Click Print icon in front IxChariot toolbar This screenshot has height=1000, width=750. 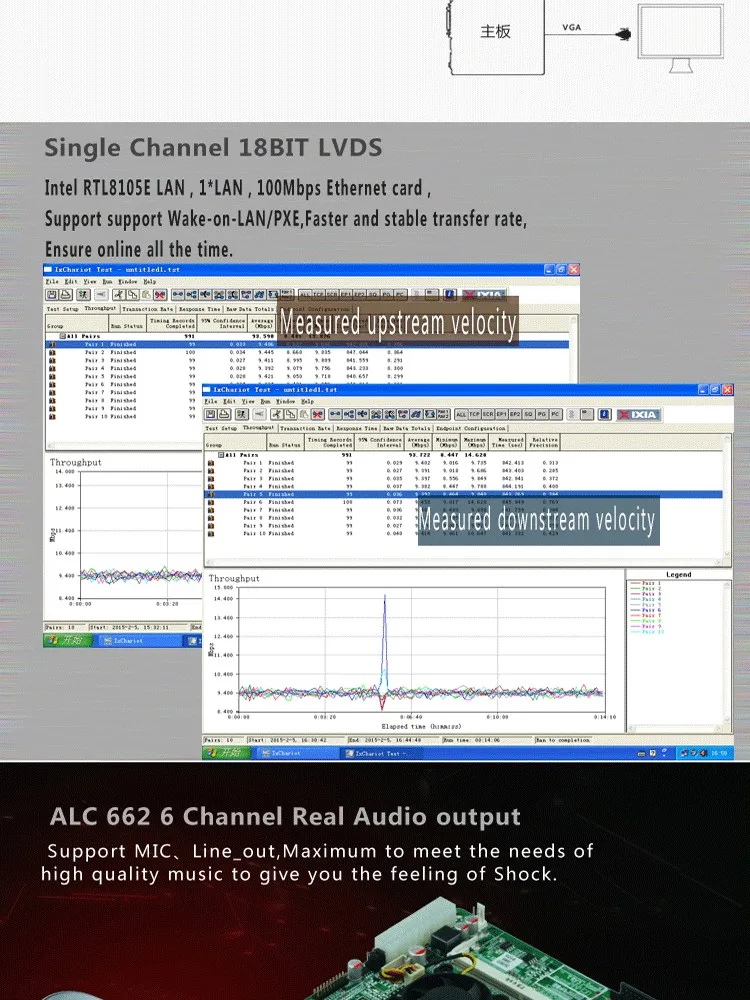[225, 414]
